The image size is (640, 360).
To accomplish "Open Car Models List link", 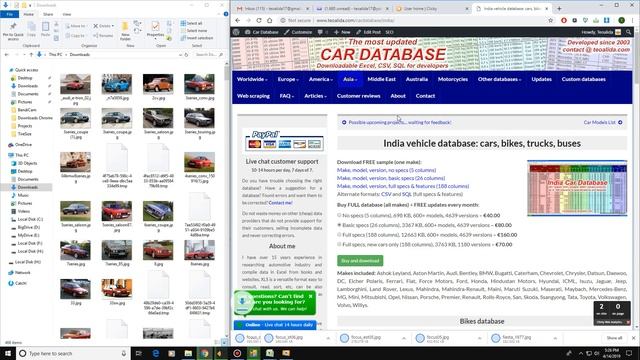I will [x=603, y=122].
